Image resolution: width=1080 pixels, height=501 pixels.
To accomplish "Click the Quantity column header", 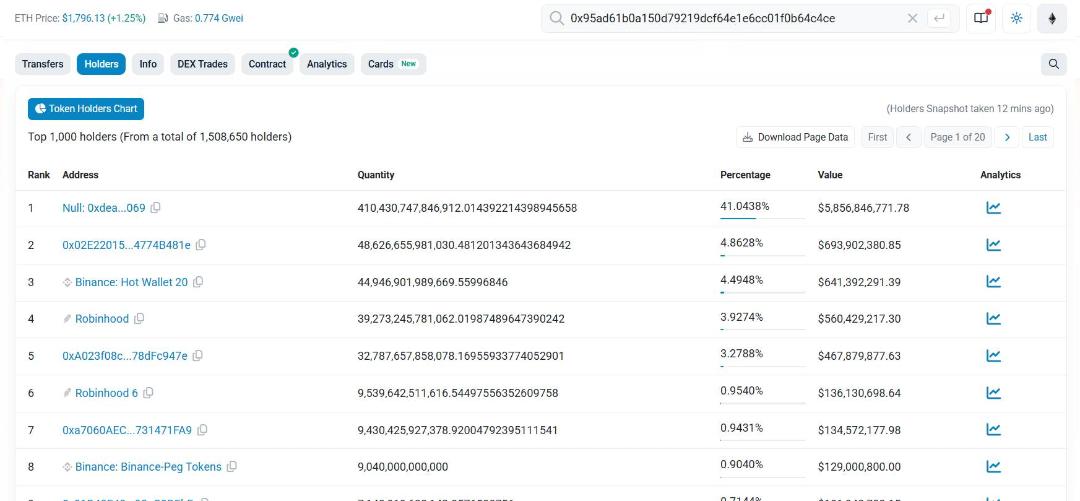I will pyautogui.click(x=376, y=175).
